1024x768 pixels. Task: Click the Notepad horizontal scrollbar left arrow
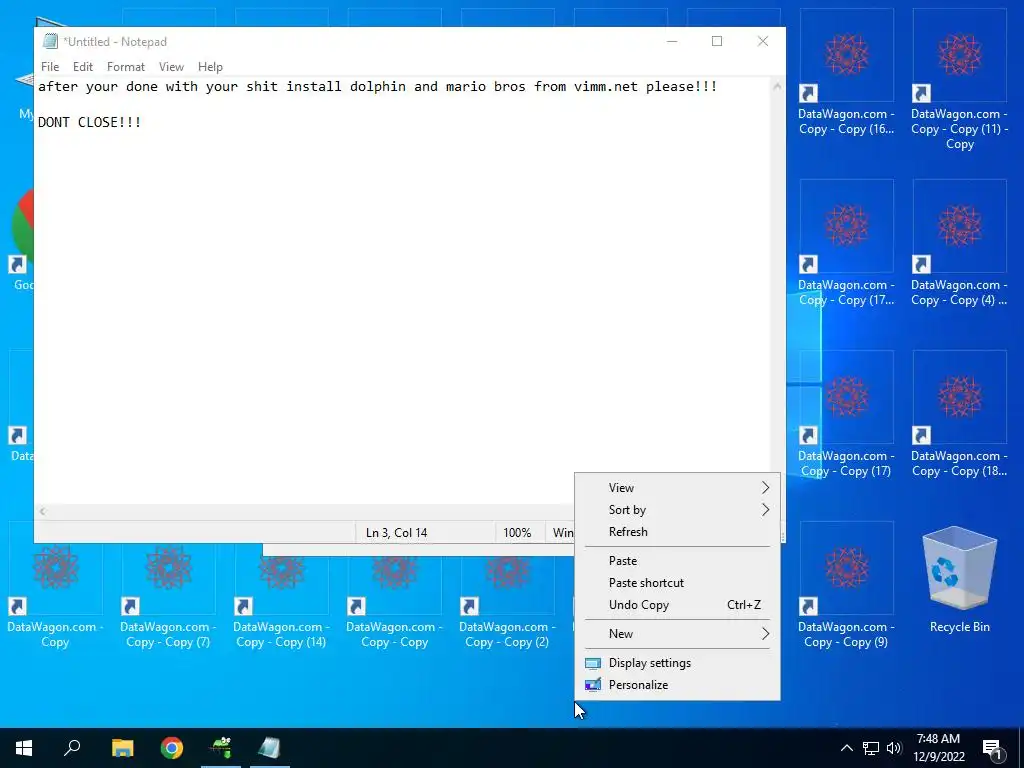pos(42,511)
